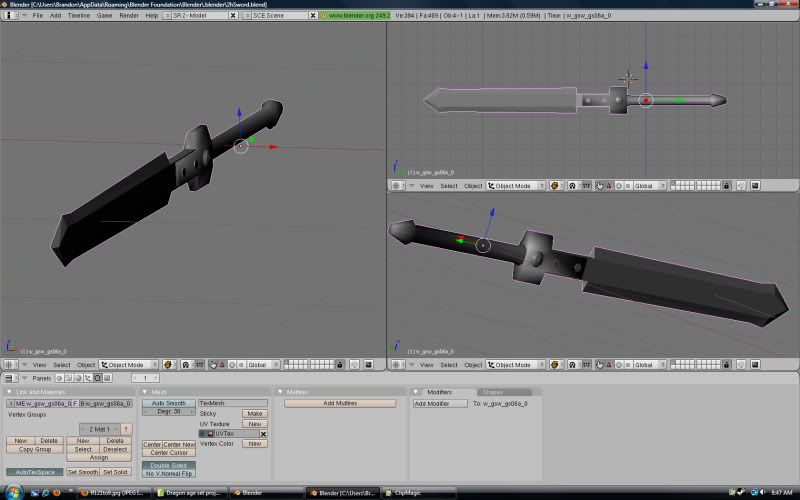This screenshot has width=800, height=500.
Task: Toggle 3D manipulator hand icon in left viewport header
Action: (x=213, y=365)
